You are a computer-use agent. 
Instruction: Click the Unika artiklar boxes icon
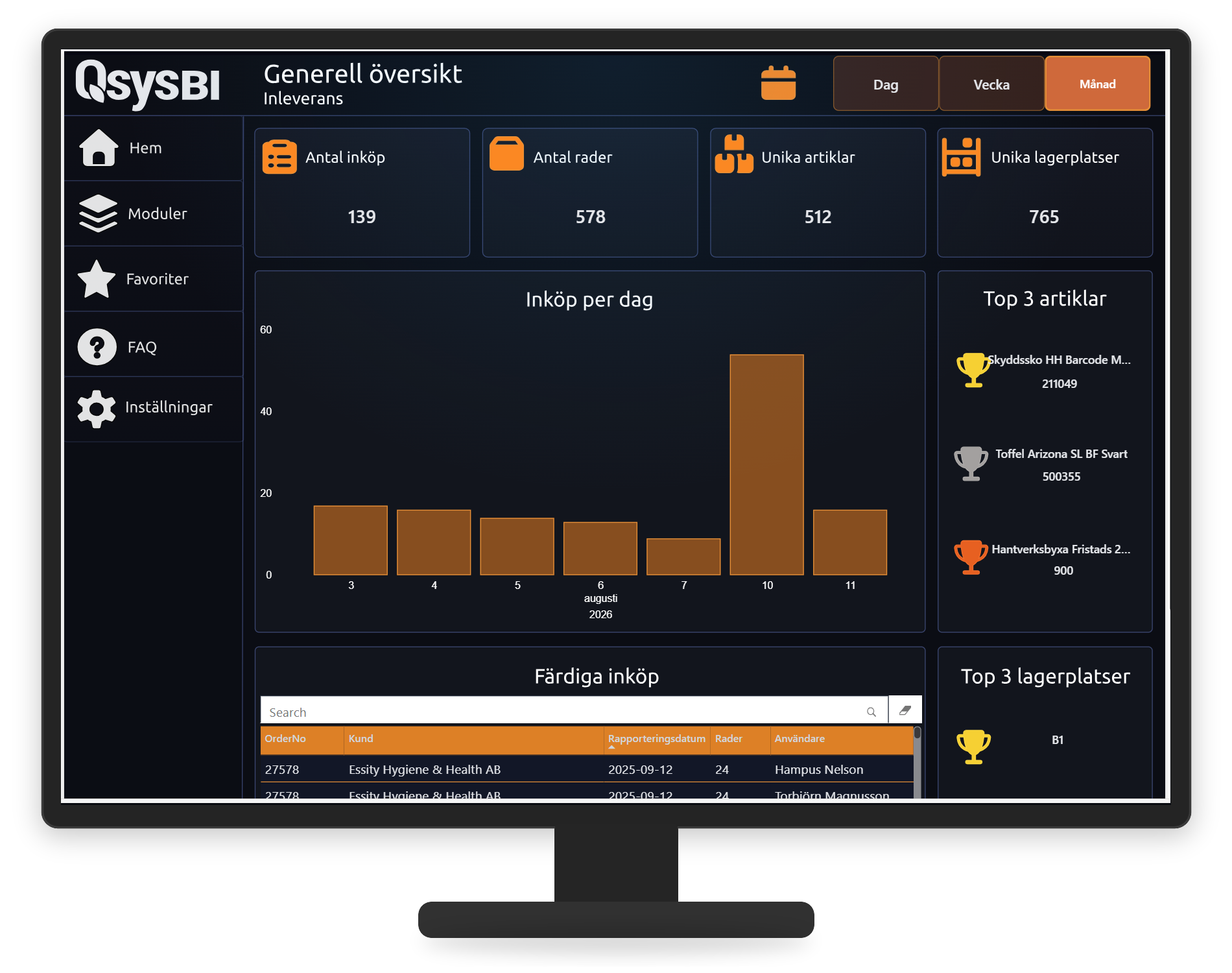coord(734,154)
